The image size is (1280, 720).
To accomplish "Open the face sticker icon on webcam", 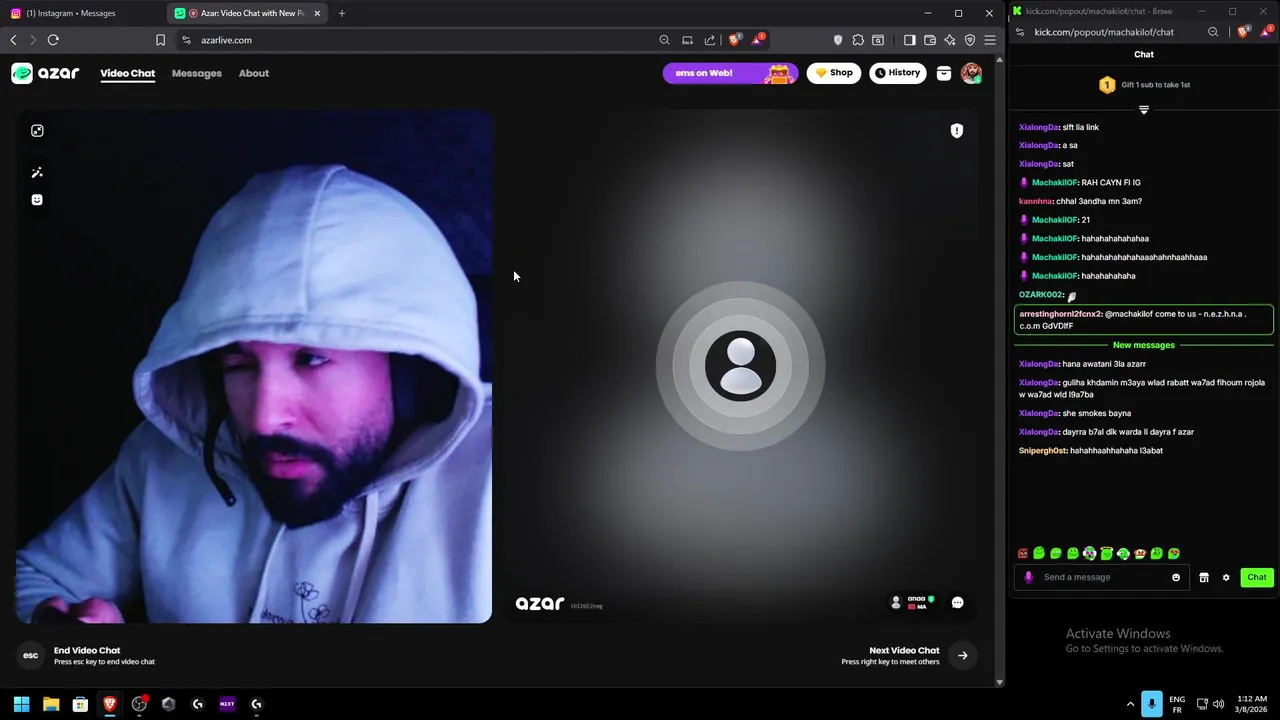I will pyautogui.click(x=37, y=200).
